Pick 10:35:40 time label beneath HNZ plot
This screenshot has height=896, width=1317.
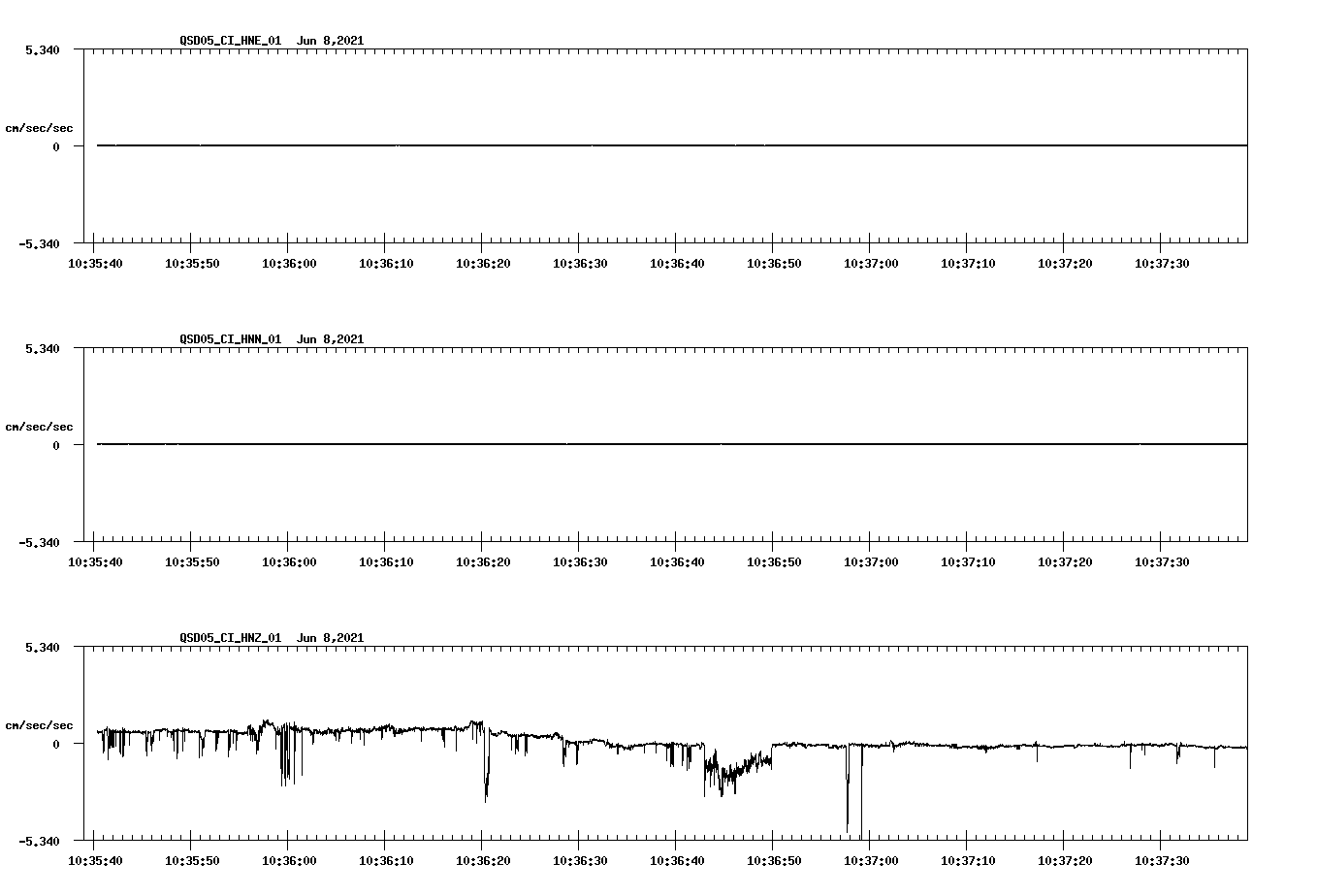[95, 861]
